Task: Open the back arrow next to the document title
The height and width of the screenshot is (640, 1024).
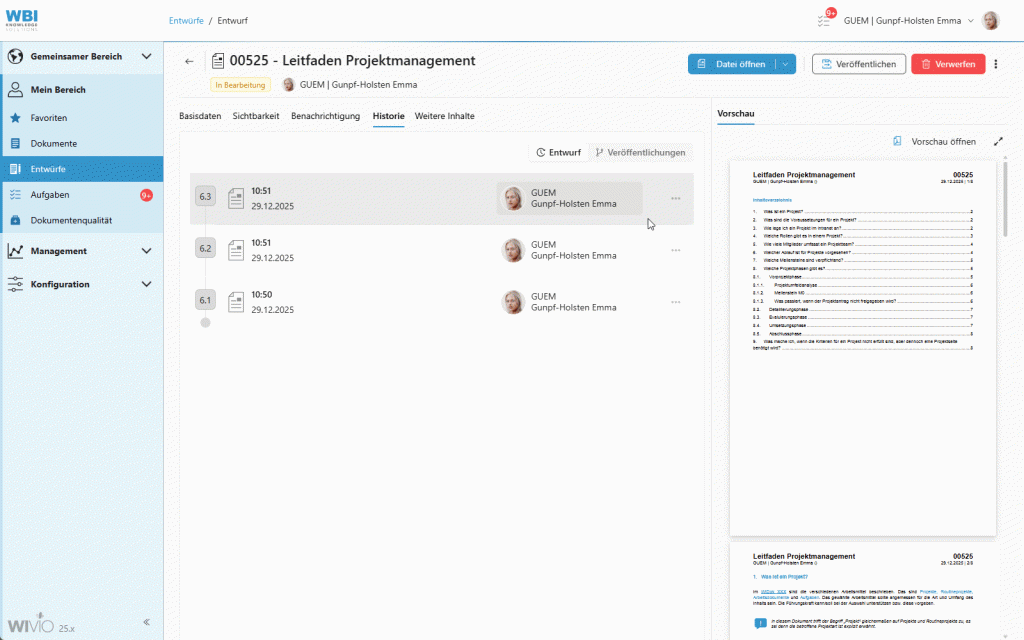Action: tap(189, 60)
